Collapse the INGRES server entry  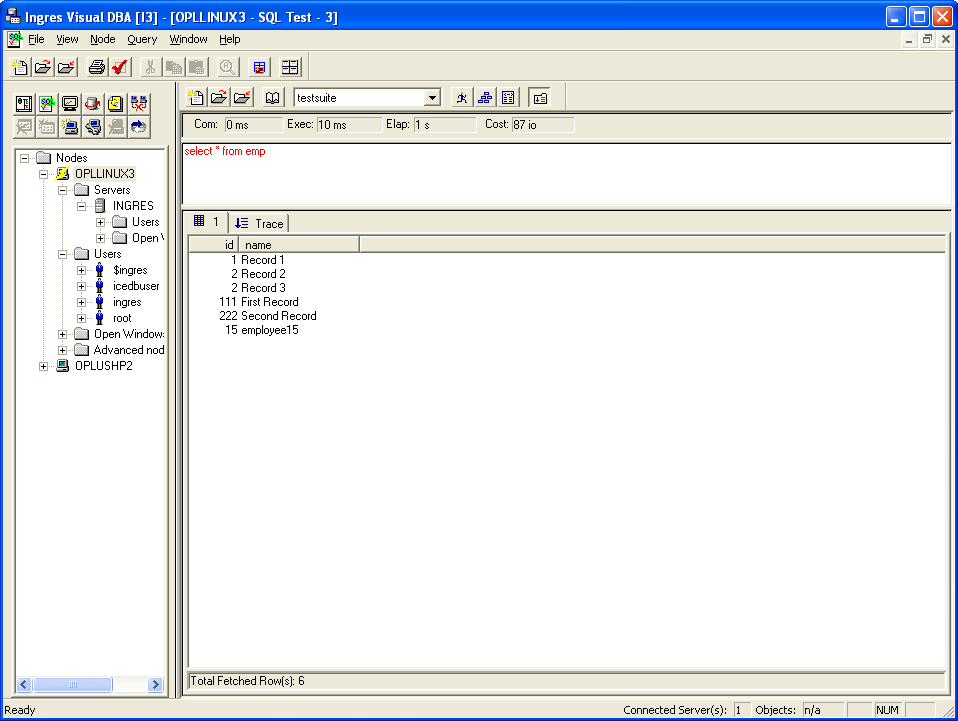(81, 206)
